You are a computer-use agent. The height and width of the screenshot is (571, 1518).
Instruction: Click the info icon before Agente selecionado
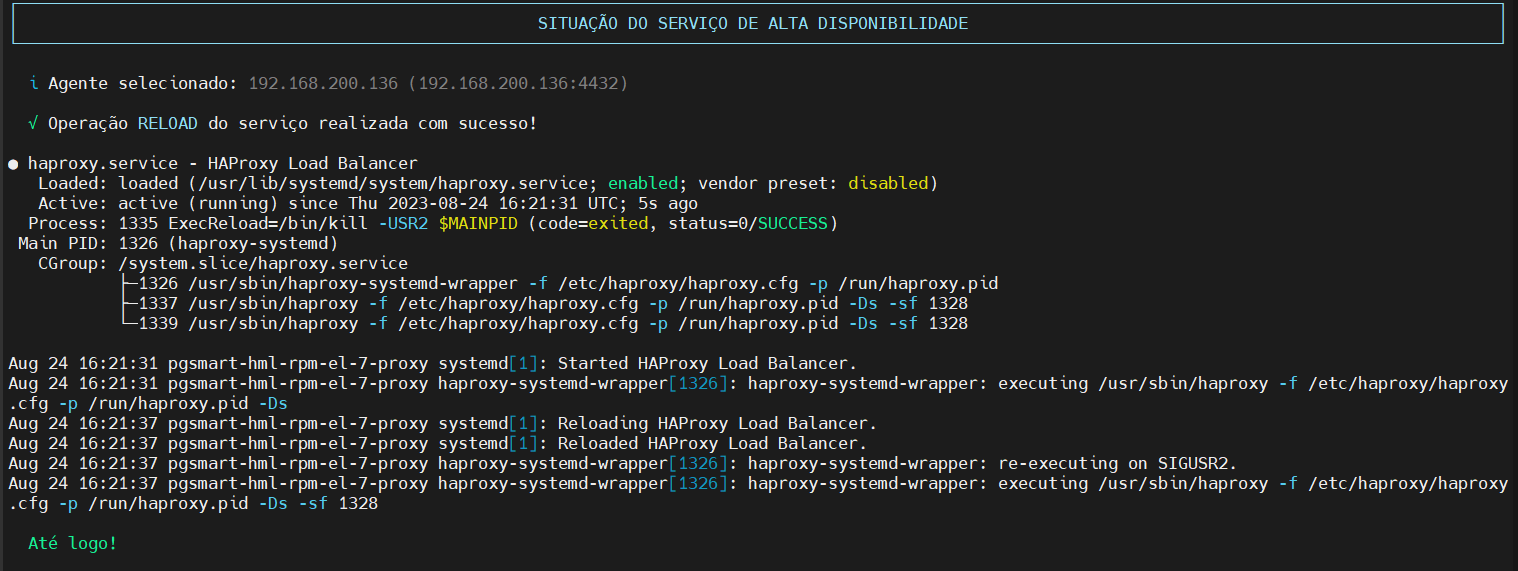tap(34, 83)
